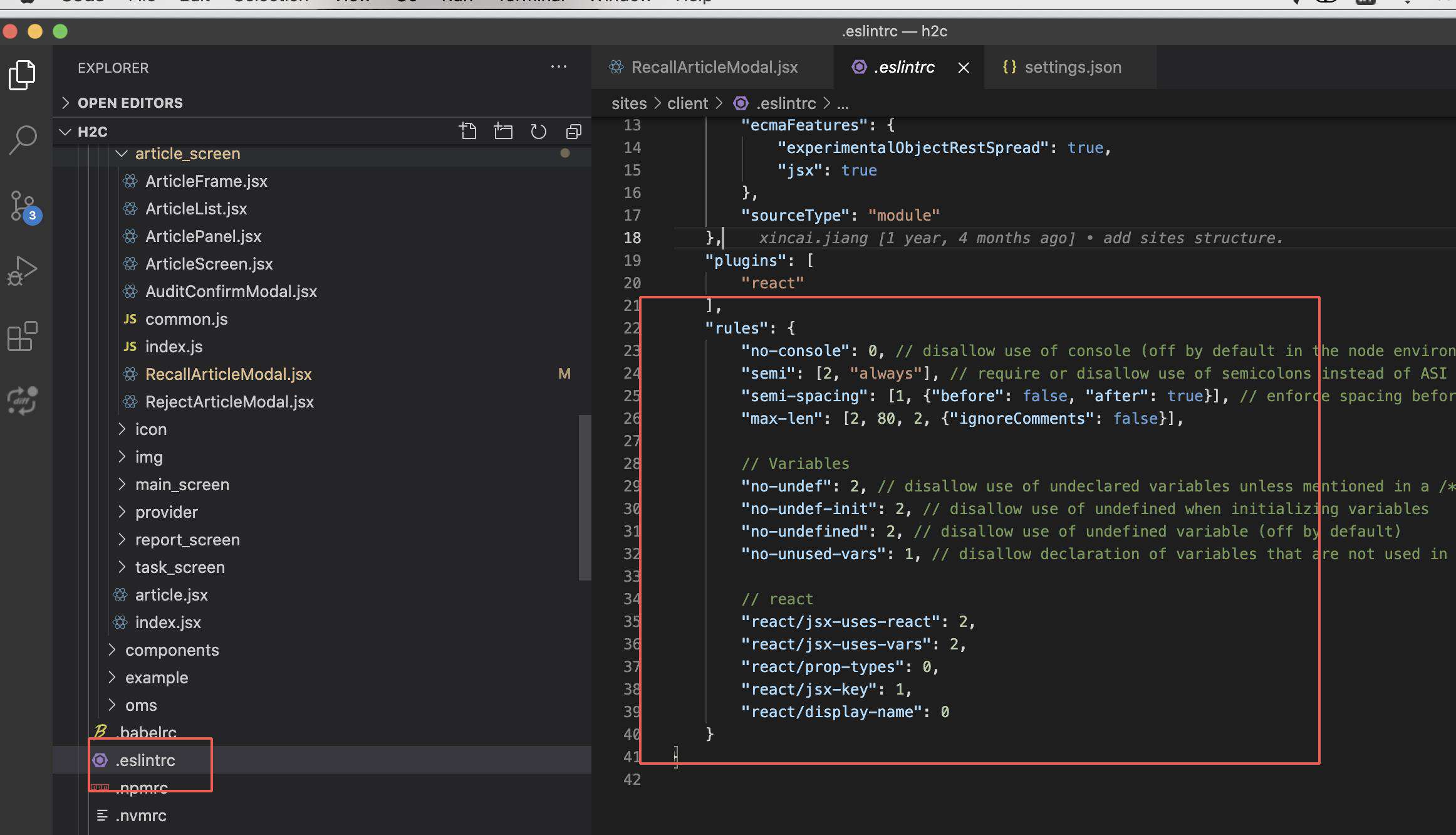1456x835 pixels.
Task: Open the .babelrc file
Action: point(147,733)
